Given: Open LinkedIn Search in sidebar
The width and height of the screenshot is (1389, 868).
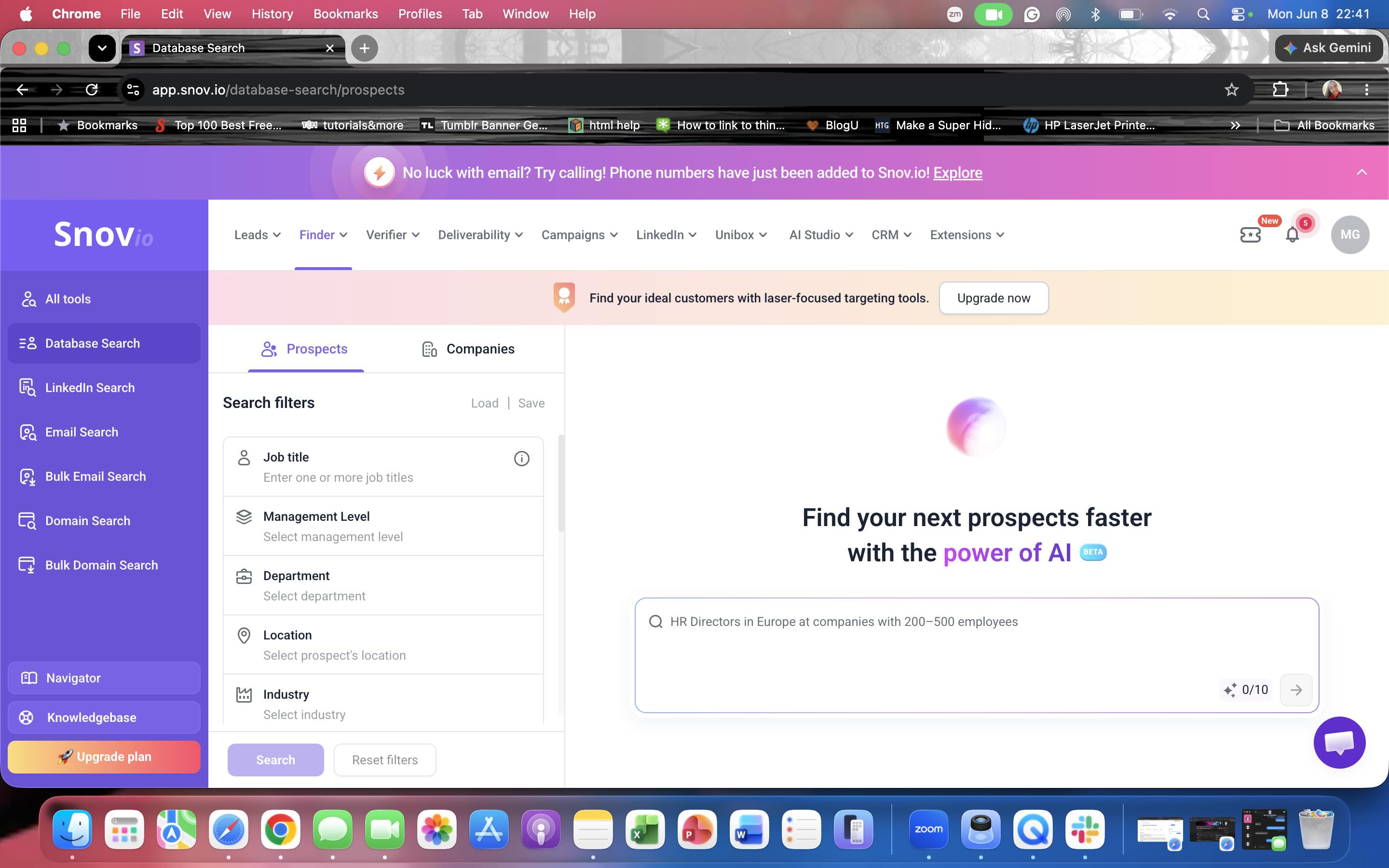Looking at the screenshot, I should [104, 388].
